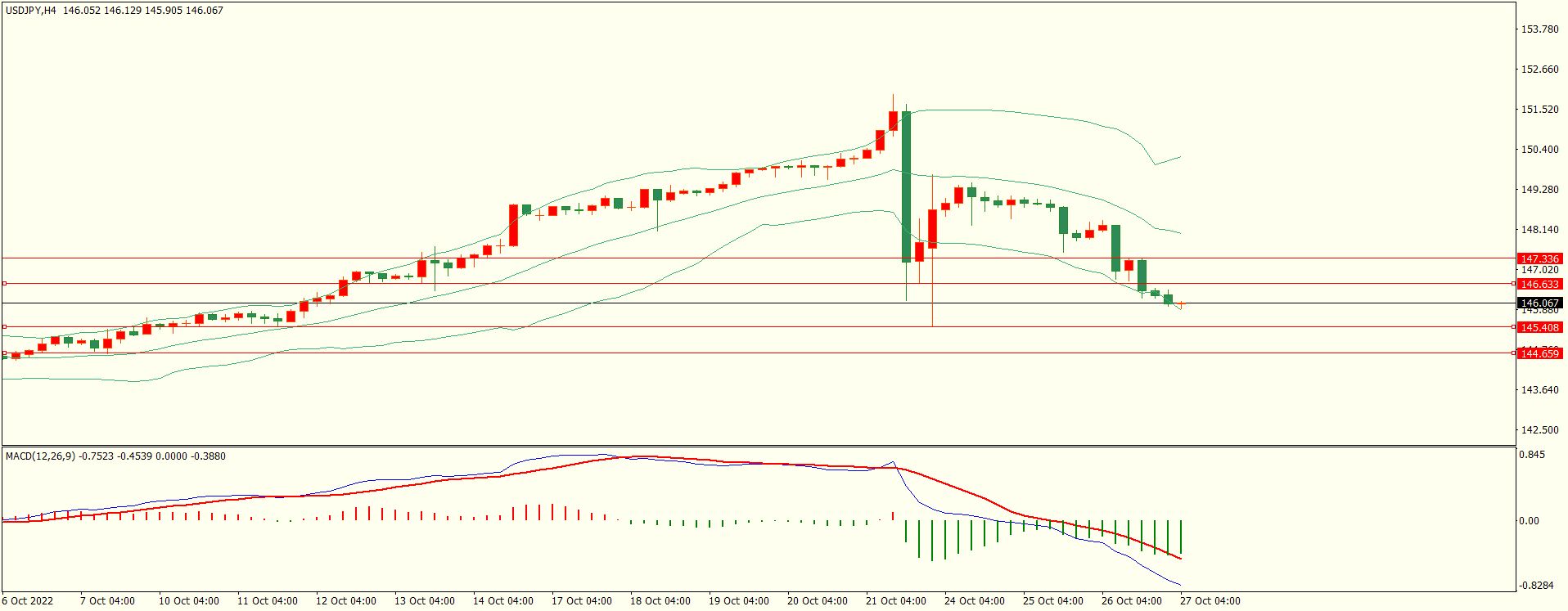Click the 18 Oct 04:00 date label

660,601
